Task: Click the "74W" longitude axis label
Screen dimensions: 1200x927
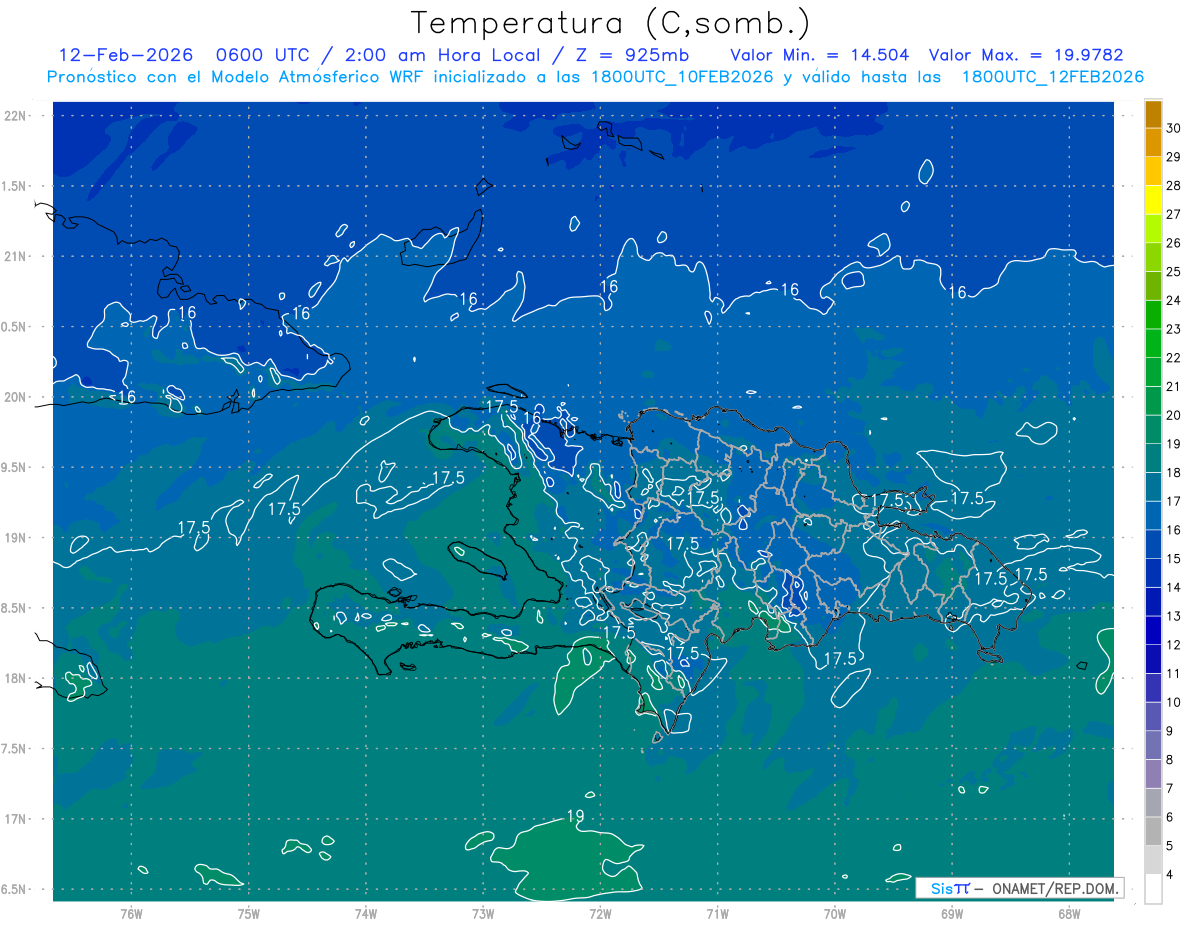Action: (366, 914)
